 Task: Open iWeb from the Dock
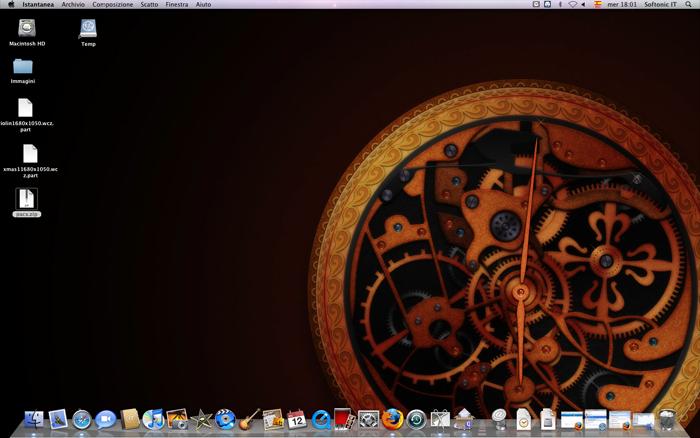(x=273, y=420)
